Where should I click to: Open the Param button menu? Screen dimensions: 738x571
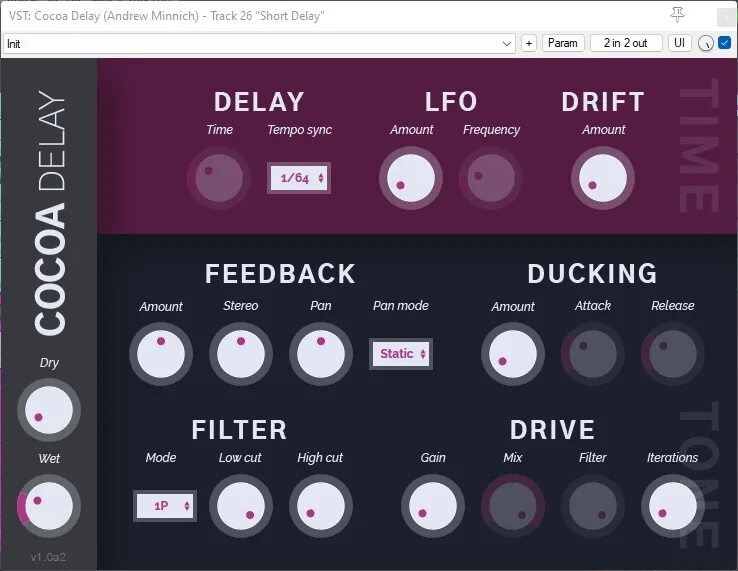click(x=563, y=43)
